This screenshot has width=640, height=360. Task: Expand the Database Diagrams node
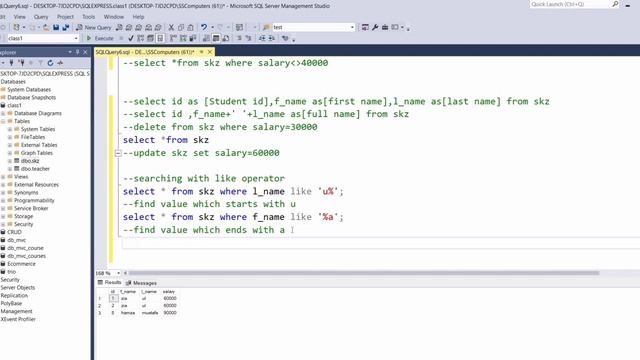[x=3, y=113]
